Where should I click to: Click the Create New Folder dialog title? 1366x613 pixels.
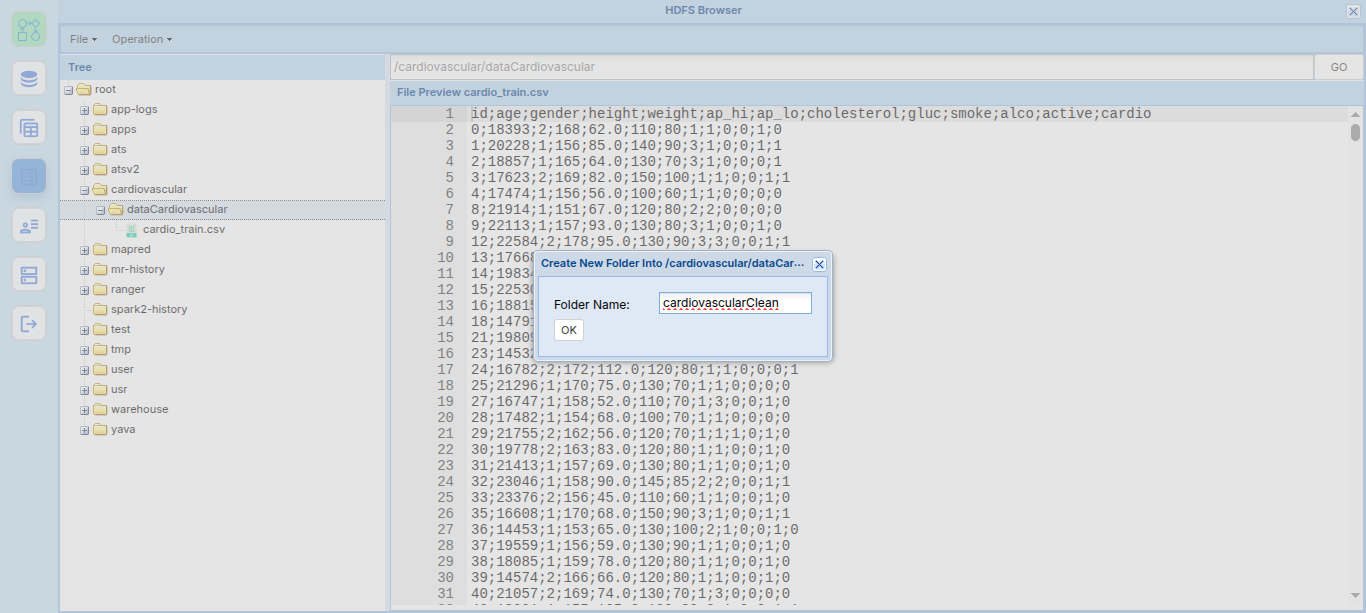point(672,263)
